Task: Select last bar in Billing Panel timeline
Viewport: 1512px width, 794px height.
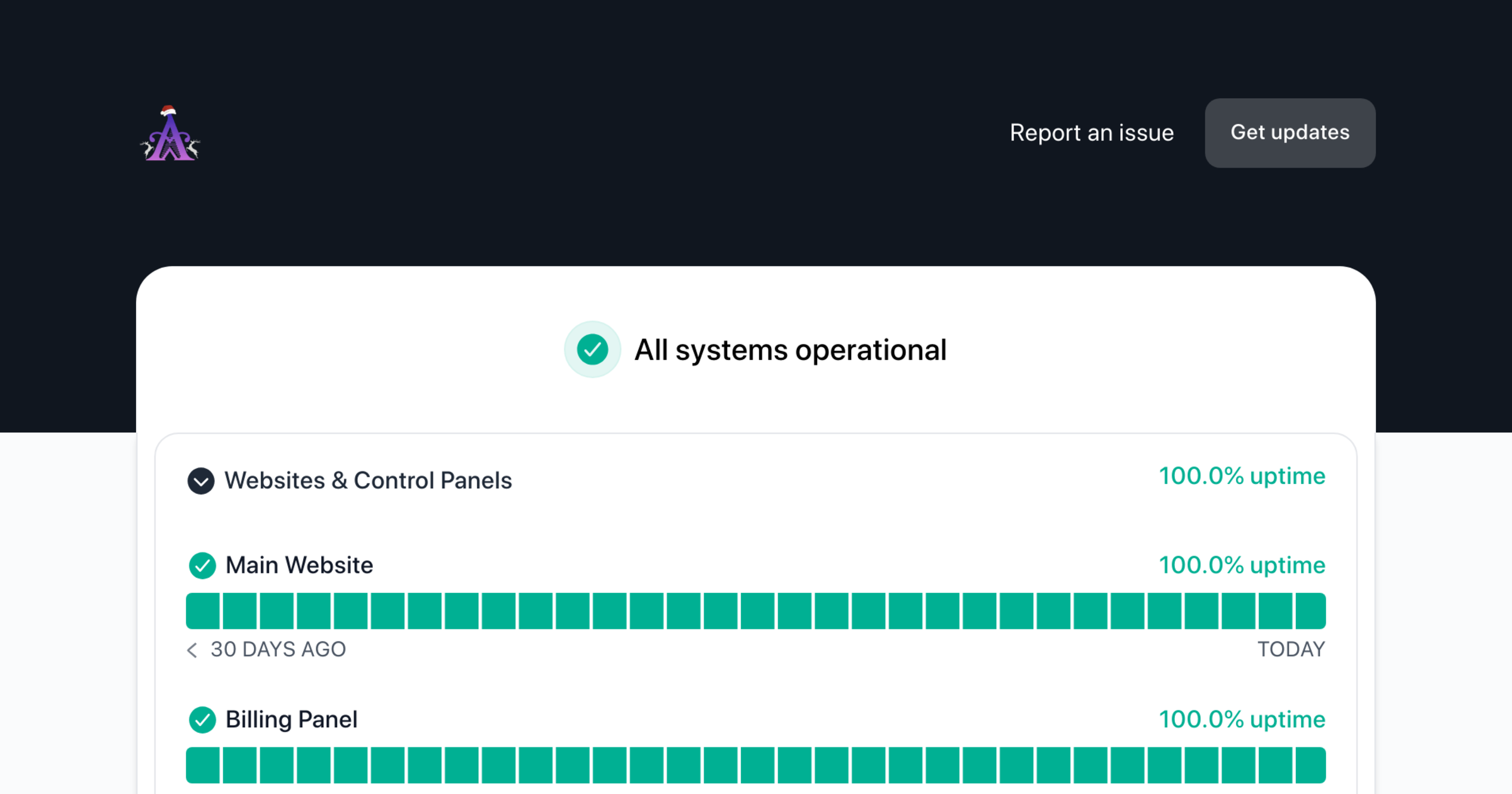Action: pyautogui.click(x=1310, y=765)
